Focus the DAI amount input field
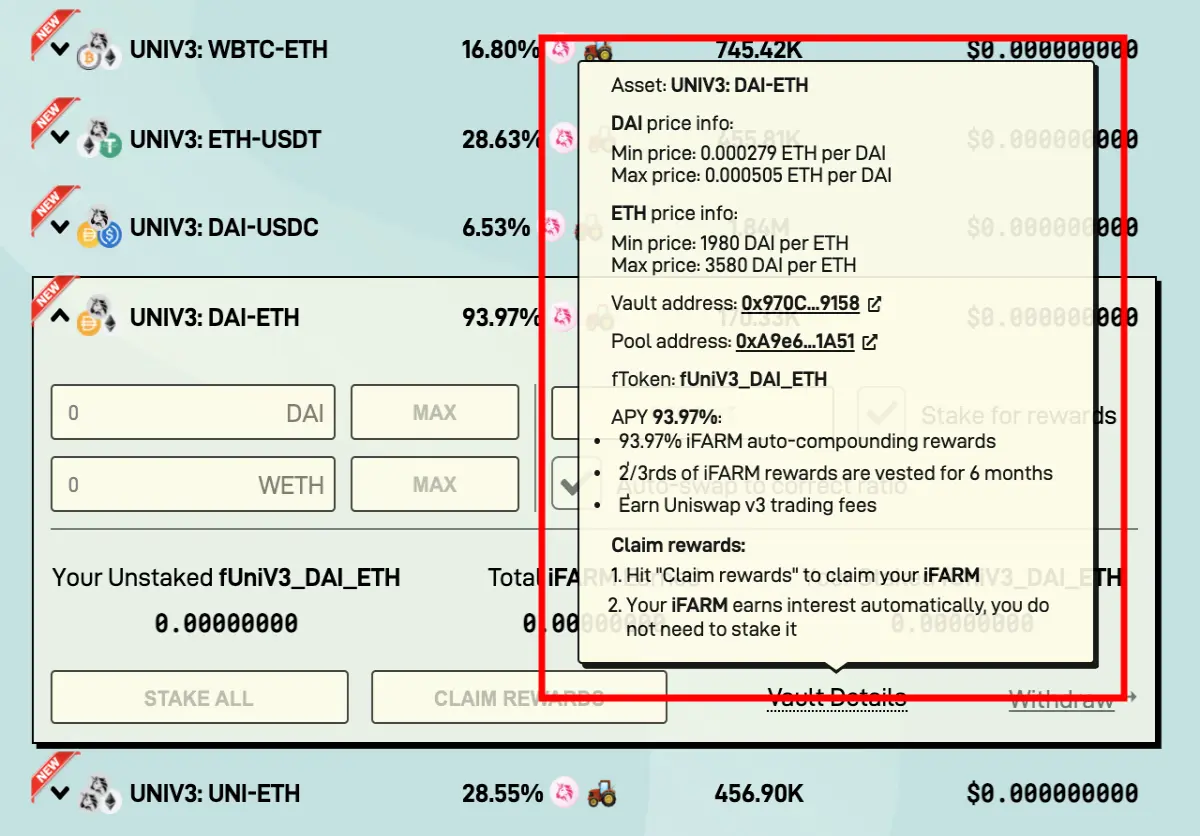 [x=193, y=412]
